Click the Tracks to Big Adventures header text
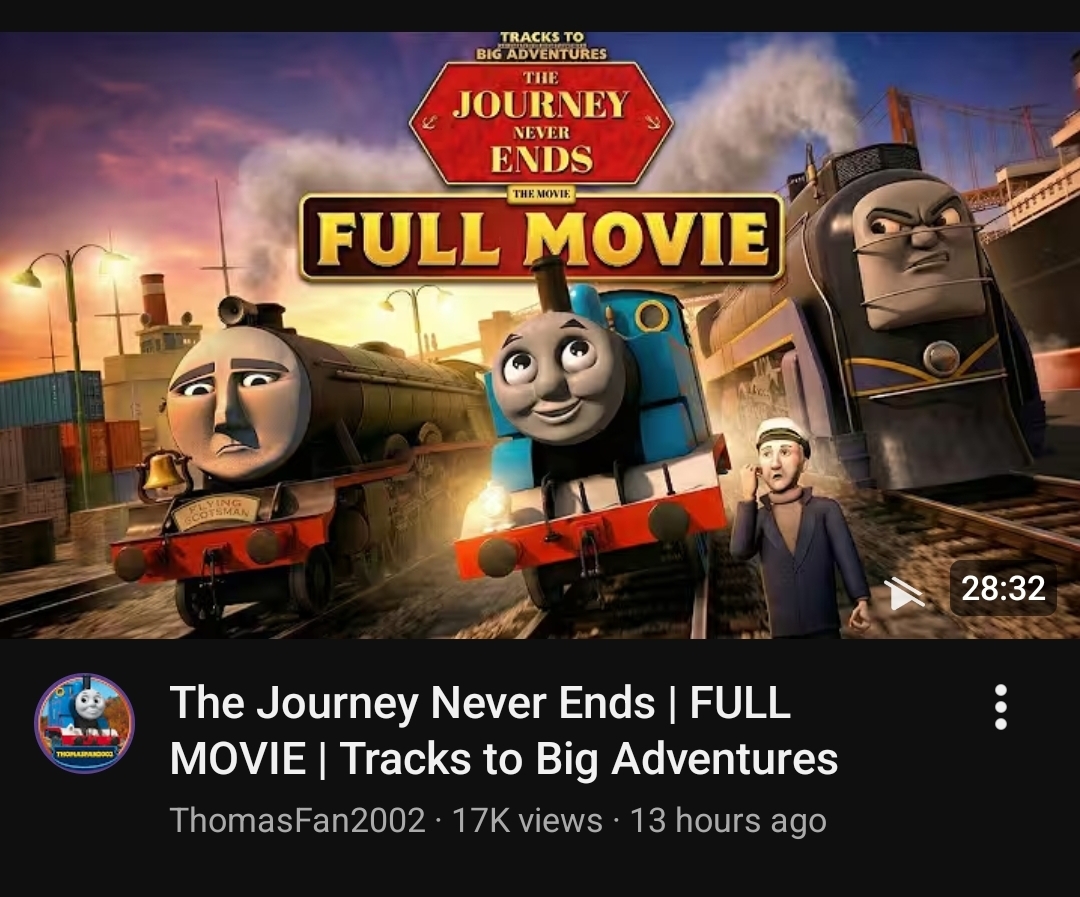Viewport: 1080px width, 897px height. [x=541, y=45]
